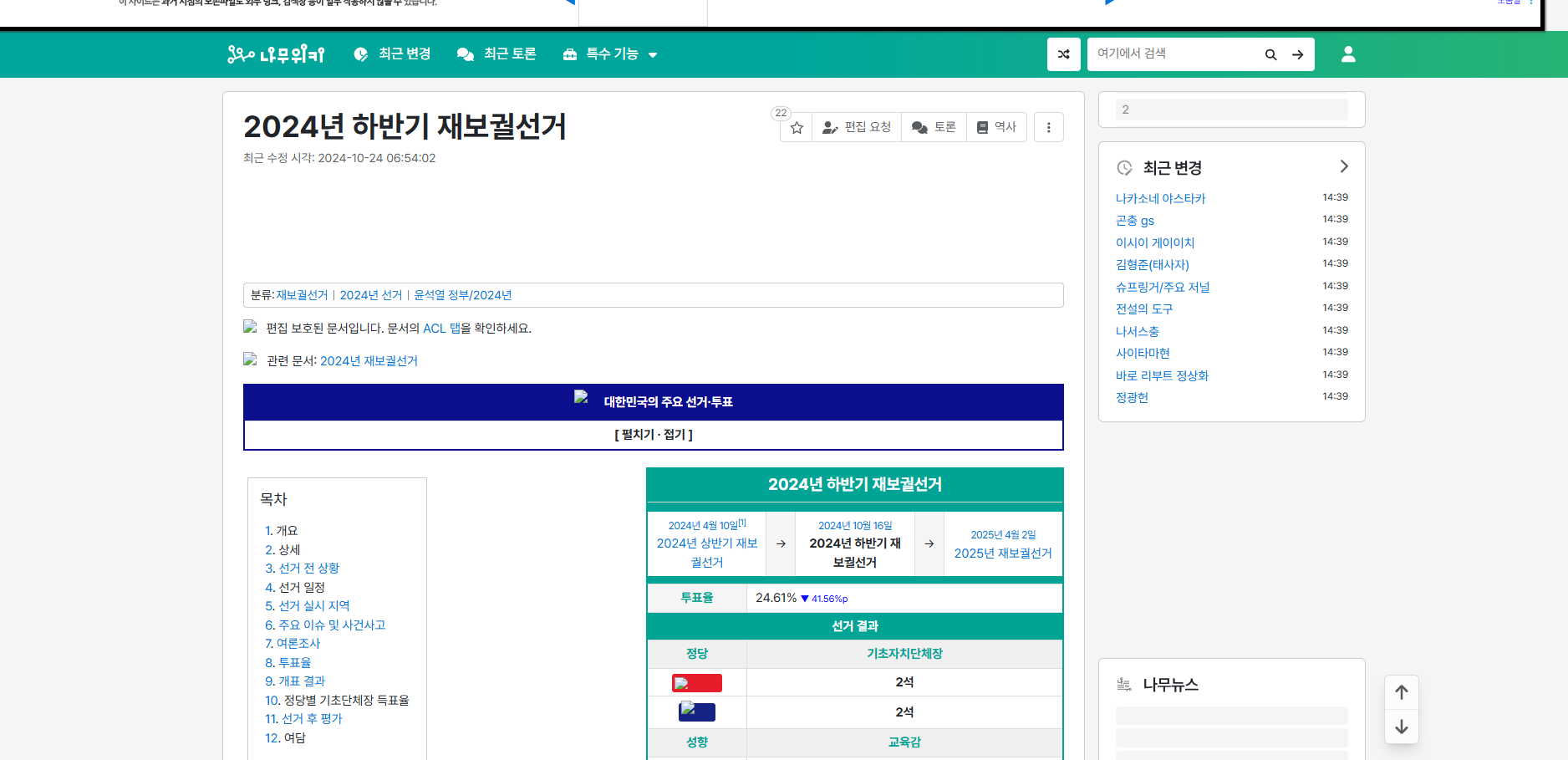Open the 재보궐선거 category link
Image resolution: width=1568 pixels, height=760 pixels.
pyautogui.click(x=303, y=295)
